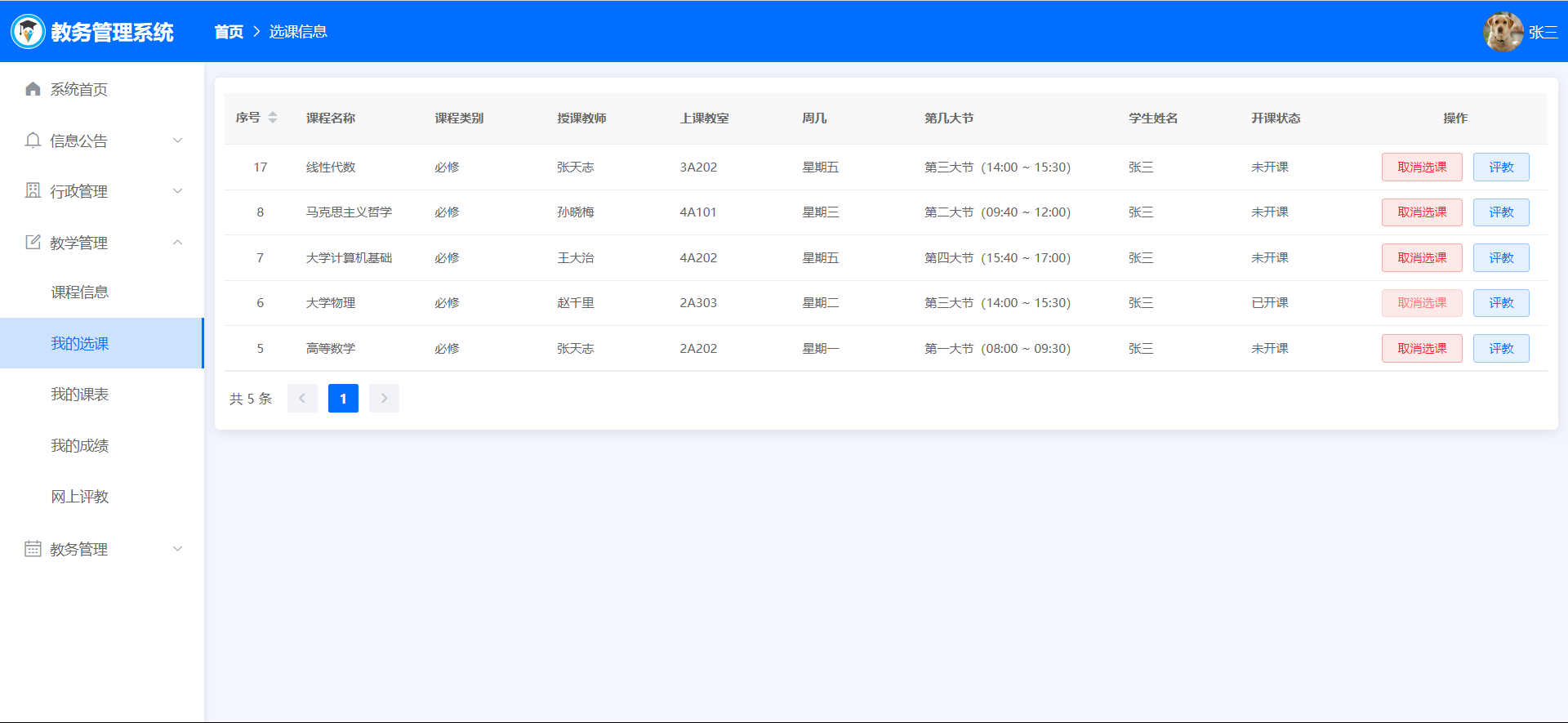Select 我的选课 in the sidebar
This screenshot has height=723, width=1568.
102,343
